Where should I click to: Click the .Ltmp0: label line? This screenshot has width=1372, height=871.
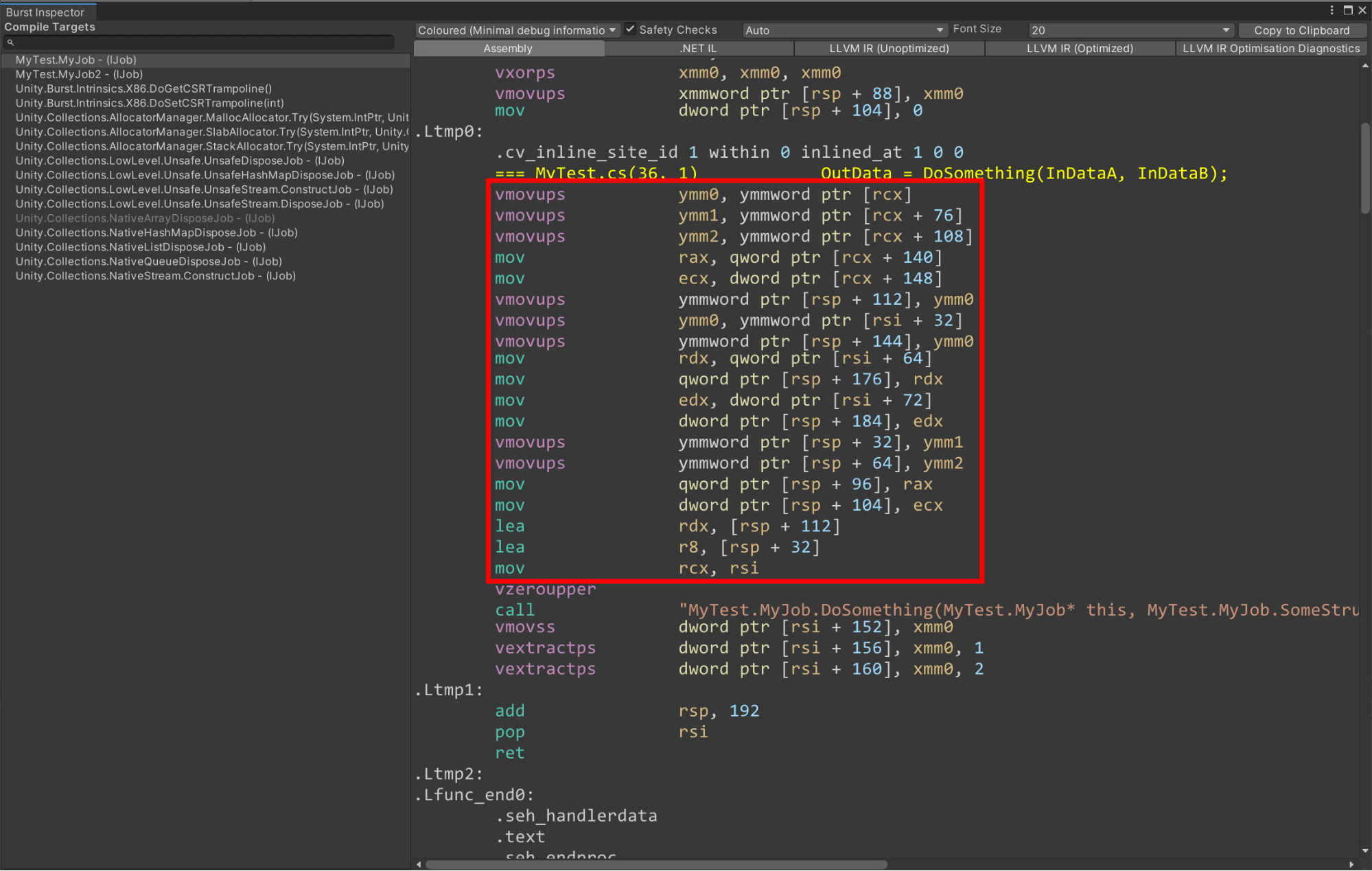[449, 131]
